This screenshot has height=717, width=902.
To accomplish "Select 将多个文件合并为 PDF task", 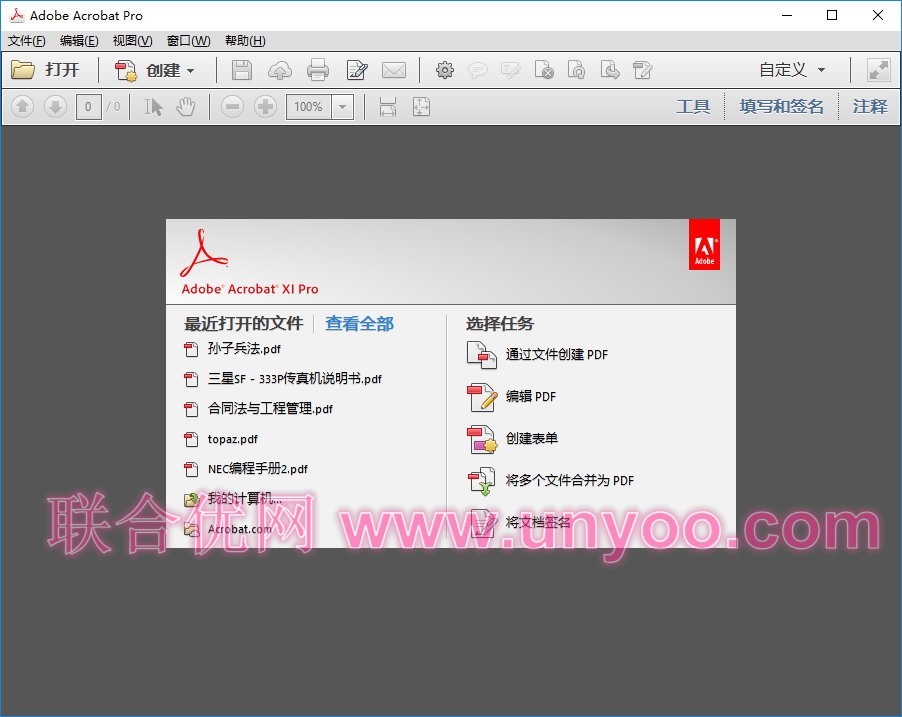I will (x=550, y=480).
